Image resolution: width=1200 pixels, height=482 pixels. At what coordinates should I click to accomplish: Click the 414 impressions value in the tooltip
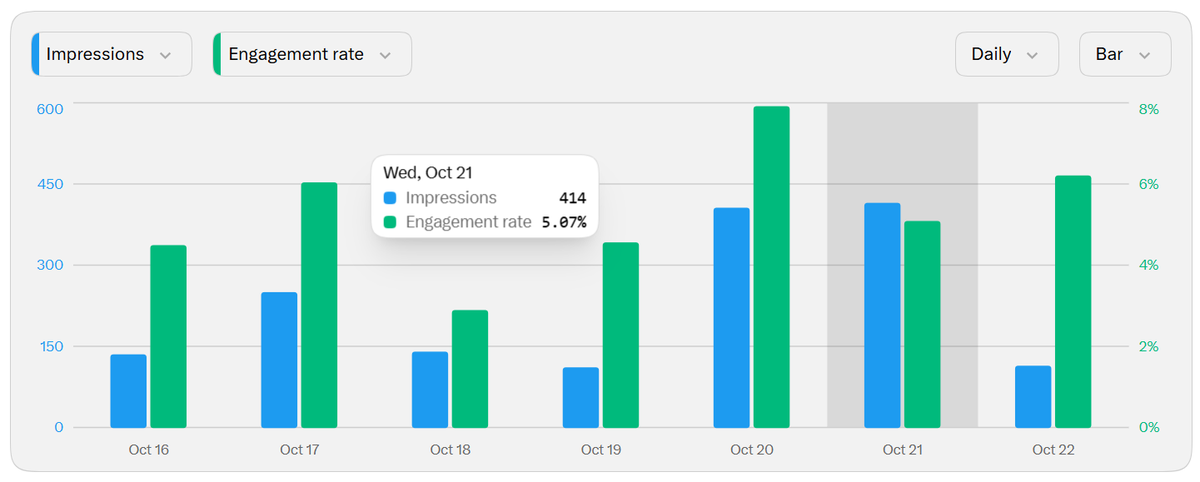(x=572, y=198)
